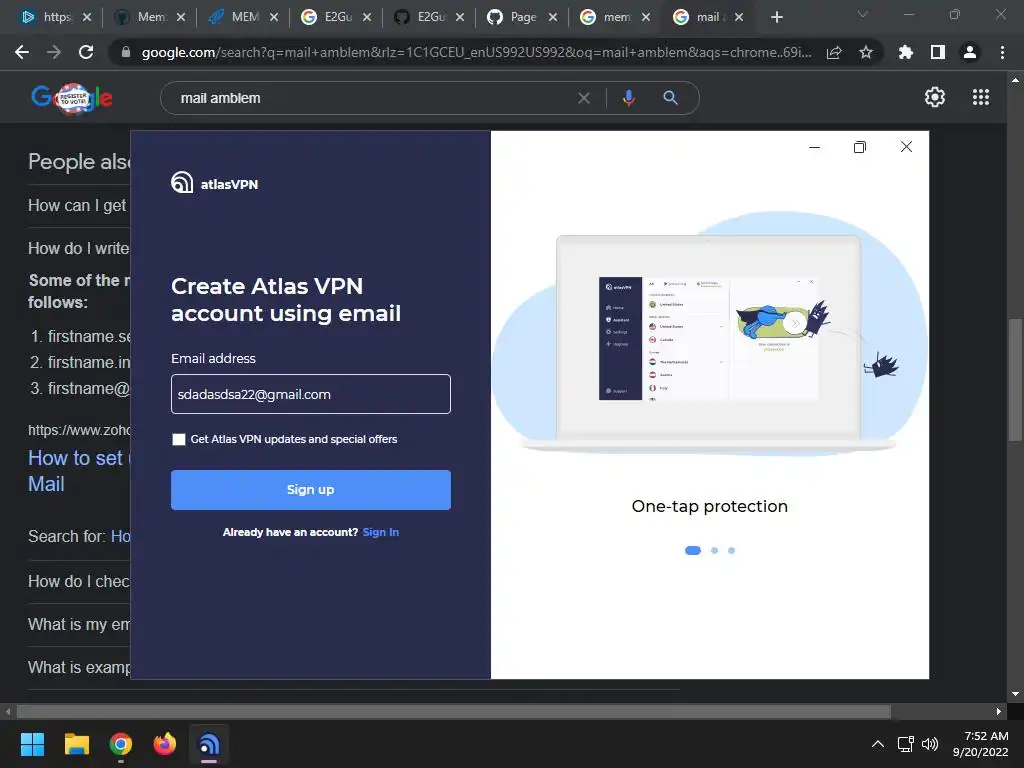
Task: Bookmark this page with star icon
Action: pos(866,52)
